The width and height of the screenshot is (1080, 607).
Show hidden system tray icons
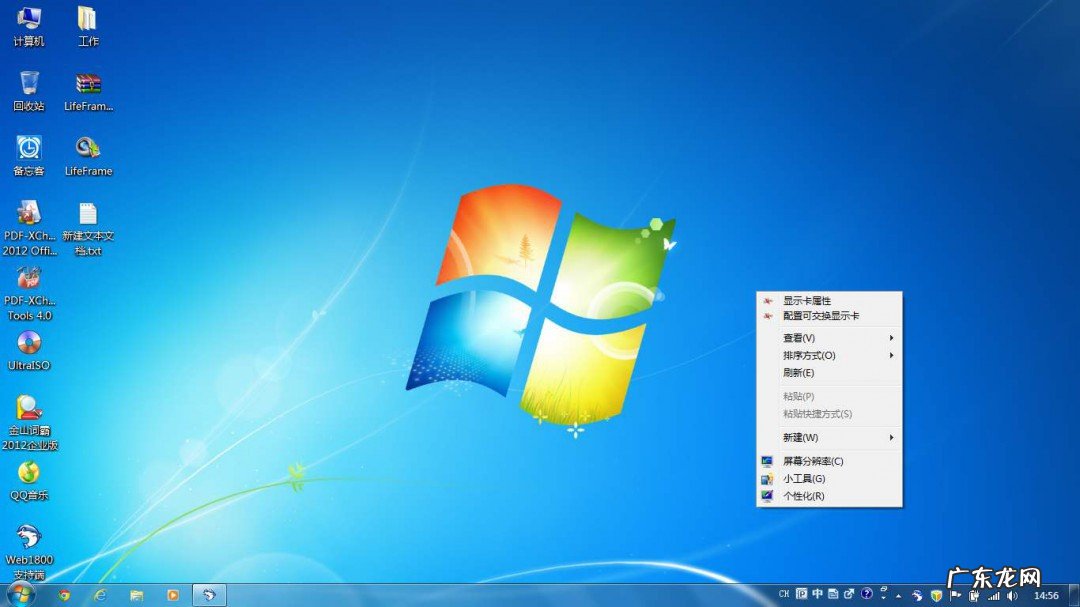[898, 594]
